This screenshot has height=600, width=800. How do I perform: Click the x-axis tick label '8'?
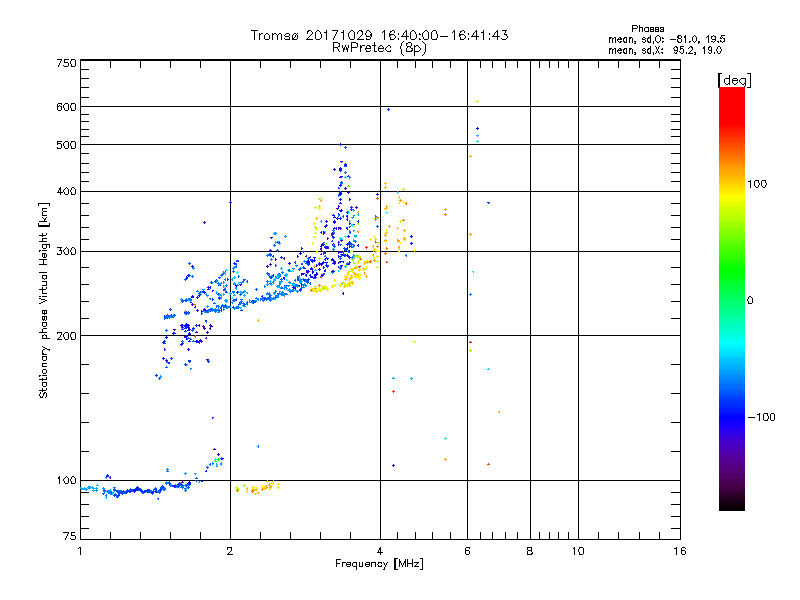(530, 551)
